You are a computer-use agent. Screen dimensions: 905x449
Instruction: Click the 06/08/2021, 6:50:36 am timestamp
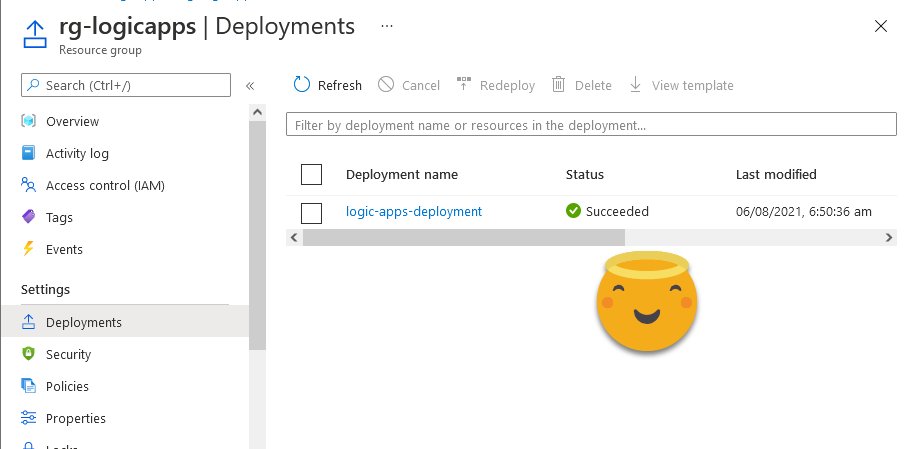(x=803, y=212)
